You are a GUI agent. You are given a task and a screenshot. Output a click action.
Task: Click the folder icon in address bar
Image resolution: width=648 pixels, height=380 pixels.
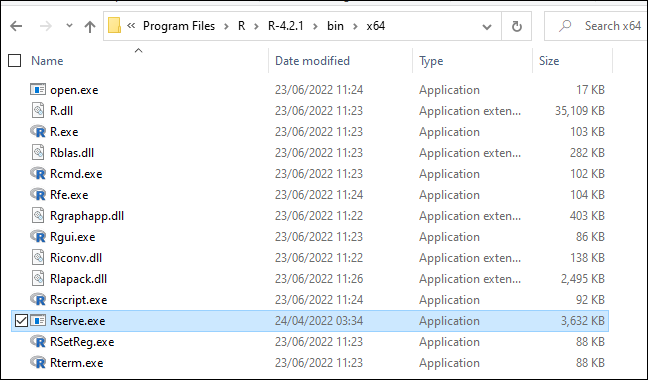tap(114, 26)
